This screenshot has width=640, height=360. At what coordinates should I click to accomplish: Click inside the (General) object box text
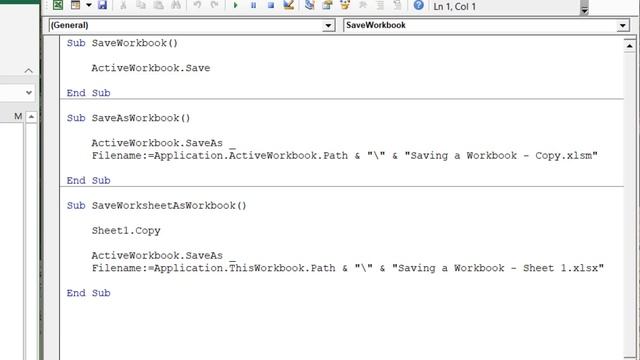pyautogui.click(x=69, y=25)
